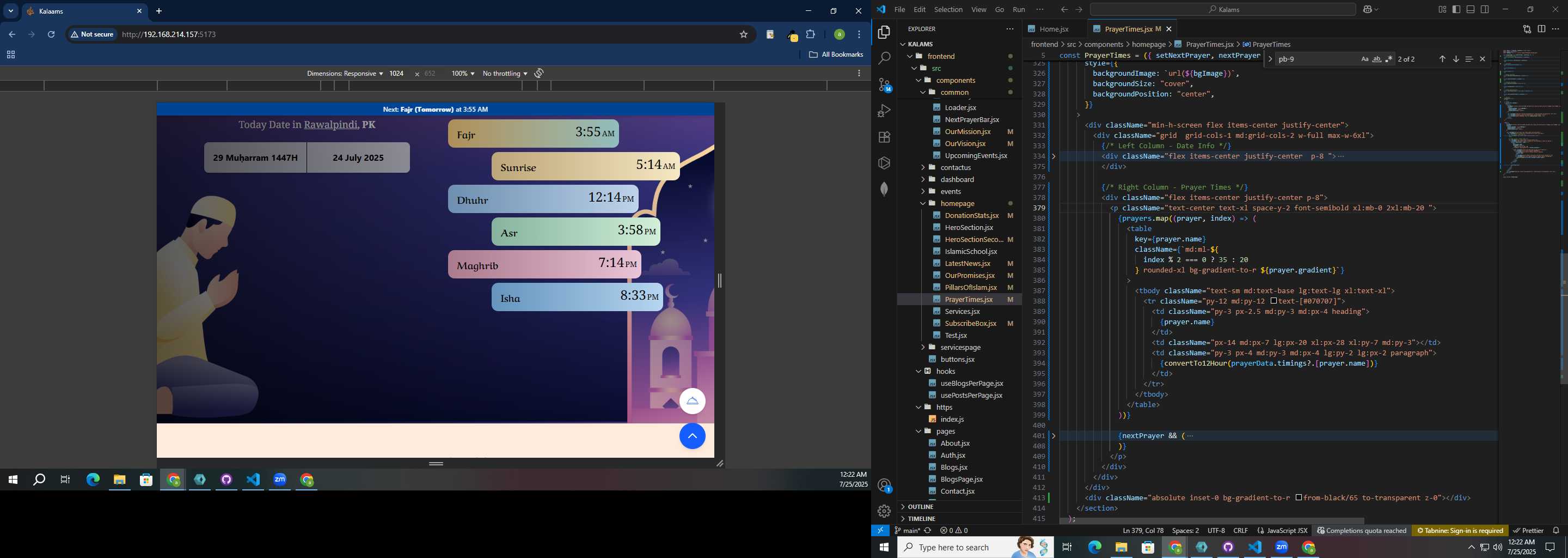Toggle Use Regular Expression in find widget
The image size is (1568, 558).
click(x=1389, y=59)
